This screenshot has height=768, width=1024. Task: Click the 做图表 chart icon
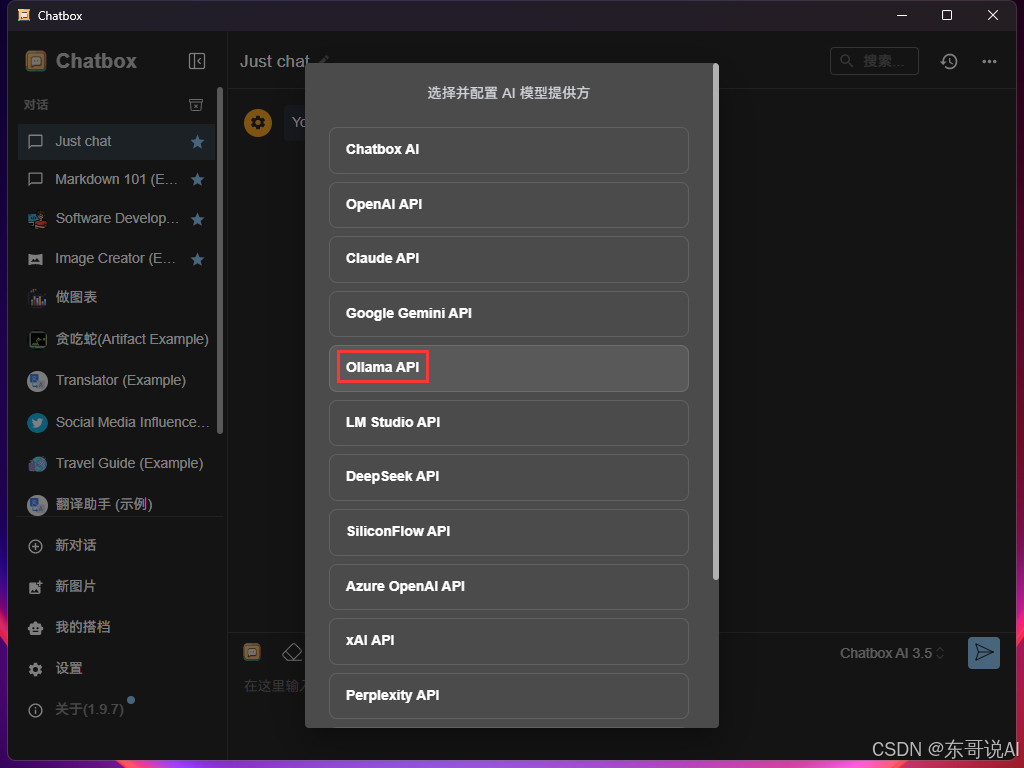pyautogui.click(x=37, y=298)
